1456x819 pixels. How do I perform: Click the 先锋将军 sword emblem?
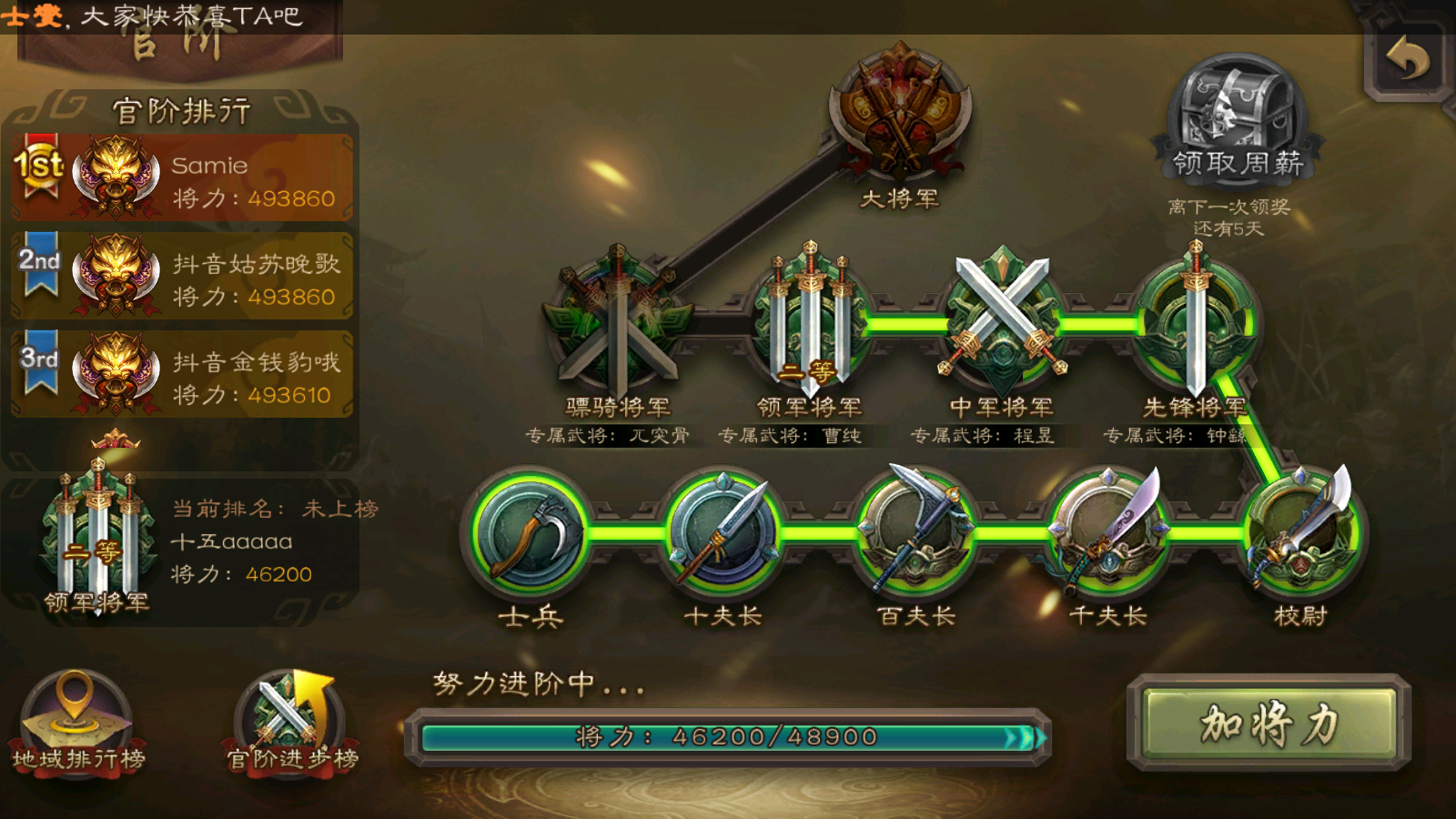1195,320
